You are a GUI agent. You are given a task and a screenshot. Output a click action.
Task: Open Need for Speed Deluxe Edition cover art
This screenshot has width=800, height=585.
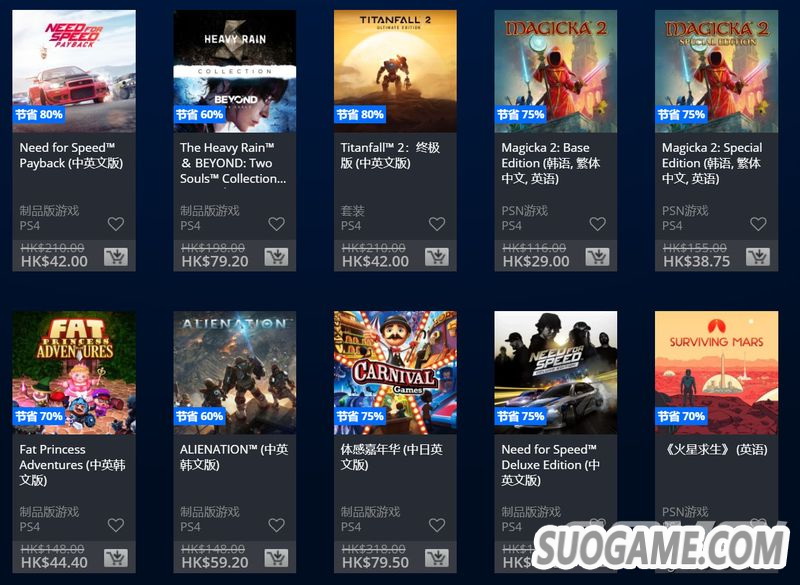[556, 373]
